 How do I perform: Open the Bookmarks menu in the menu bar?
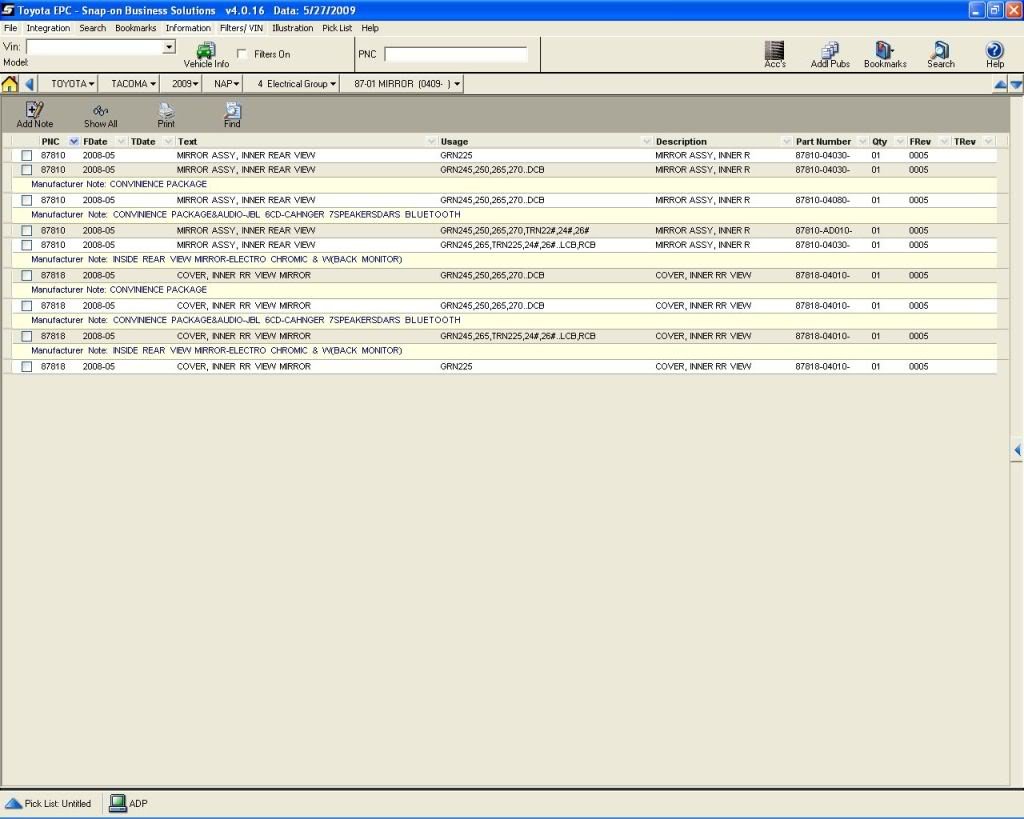(135, 28)
